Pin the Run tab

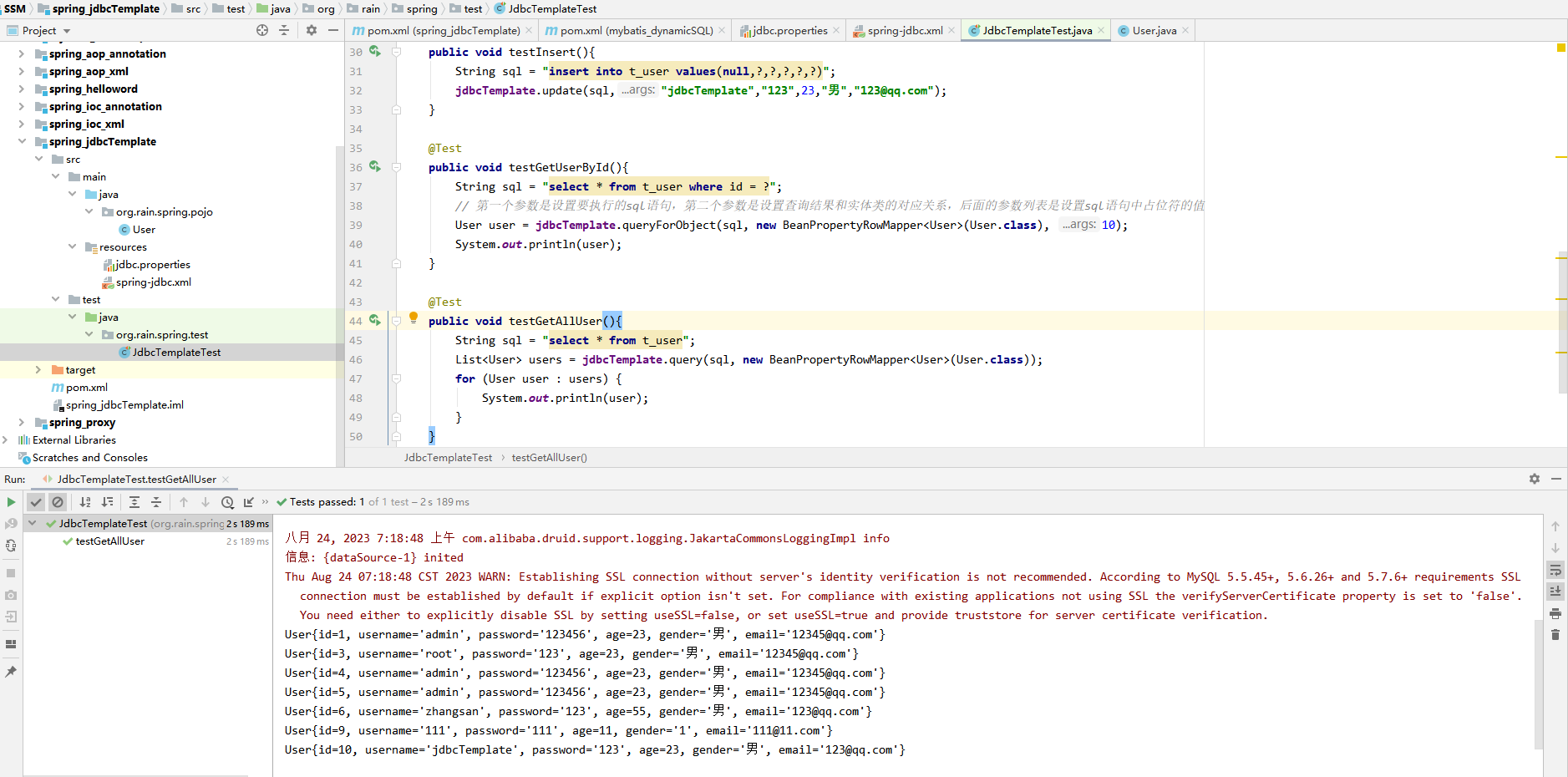[11, 672]
